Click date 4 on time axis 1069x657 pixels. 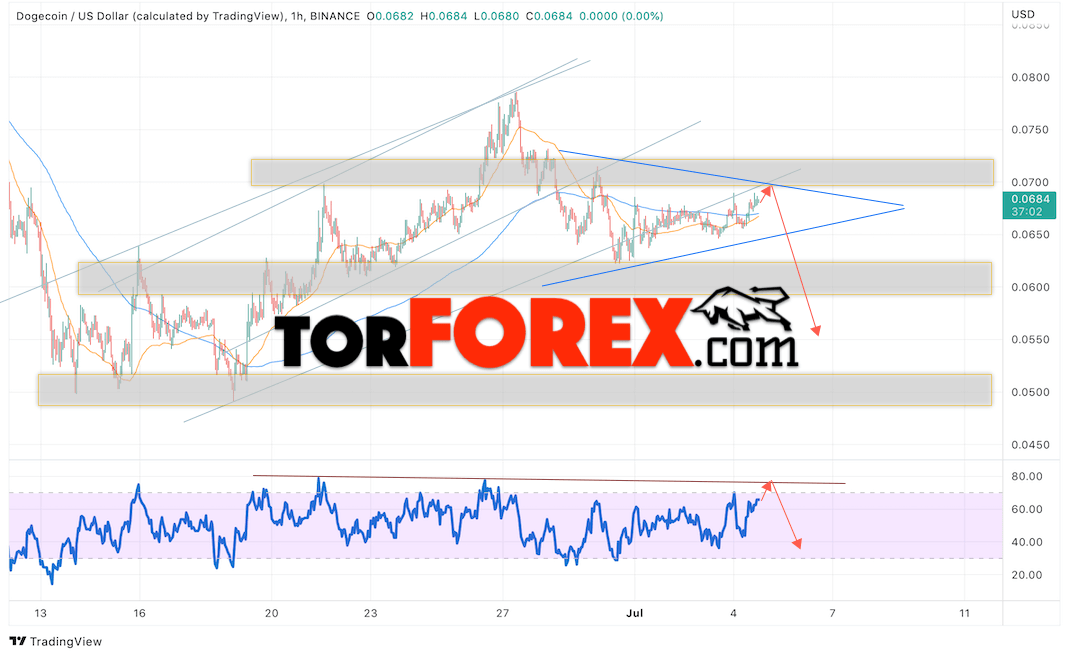[734, 613]
